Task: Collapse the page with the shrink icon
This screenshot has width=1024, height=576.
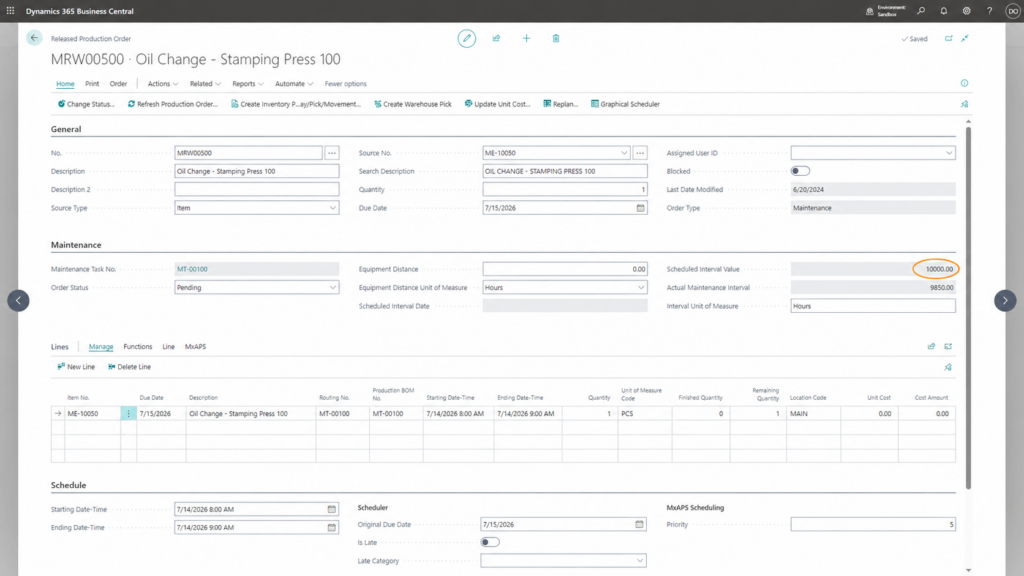Action: (965, 39)
